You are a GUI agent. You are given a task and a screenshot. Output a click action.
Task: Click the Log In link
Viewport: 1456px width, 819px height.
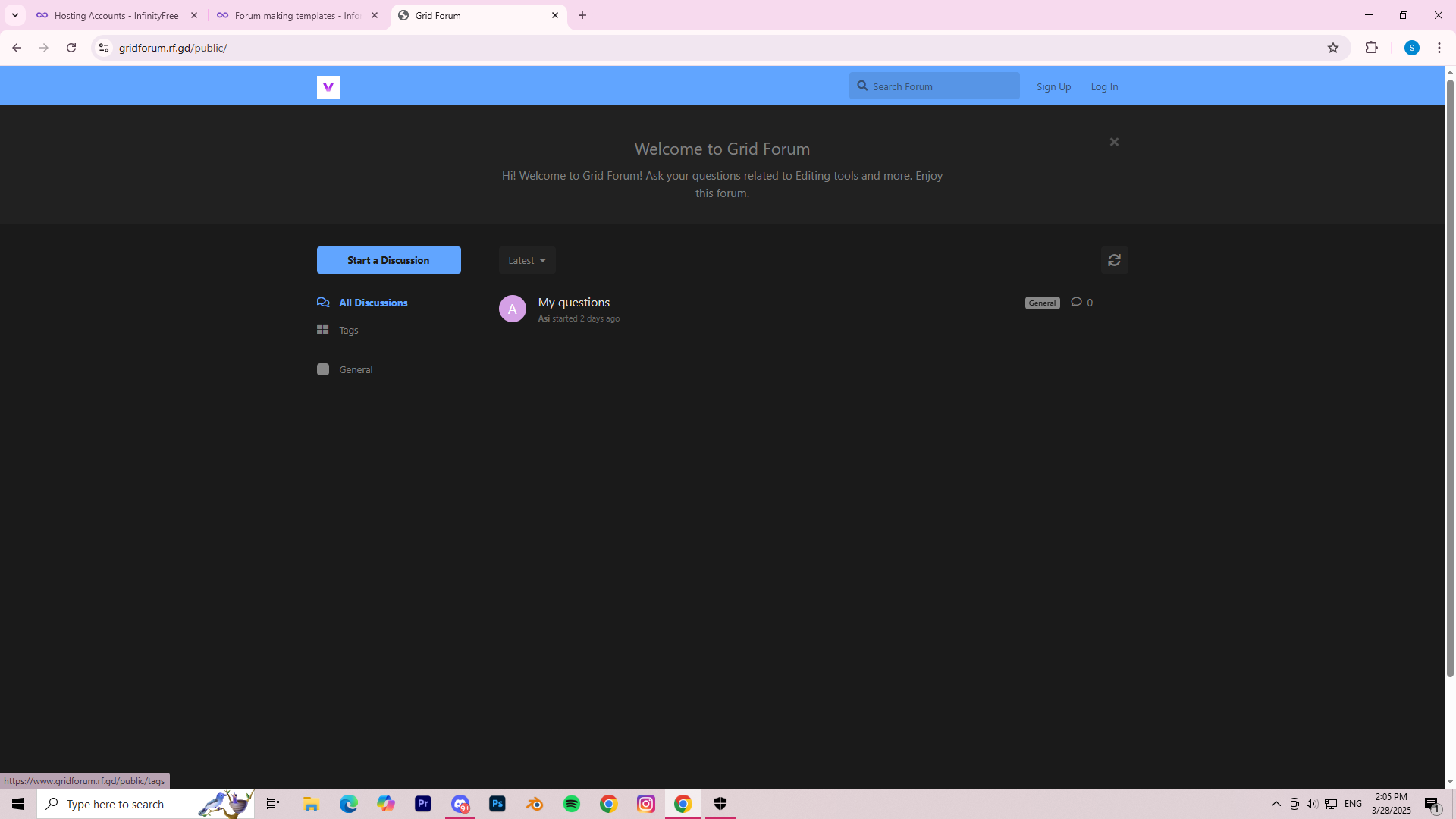click(1103, 86)
